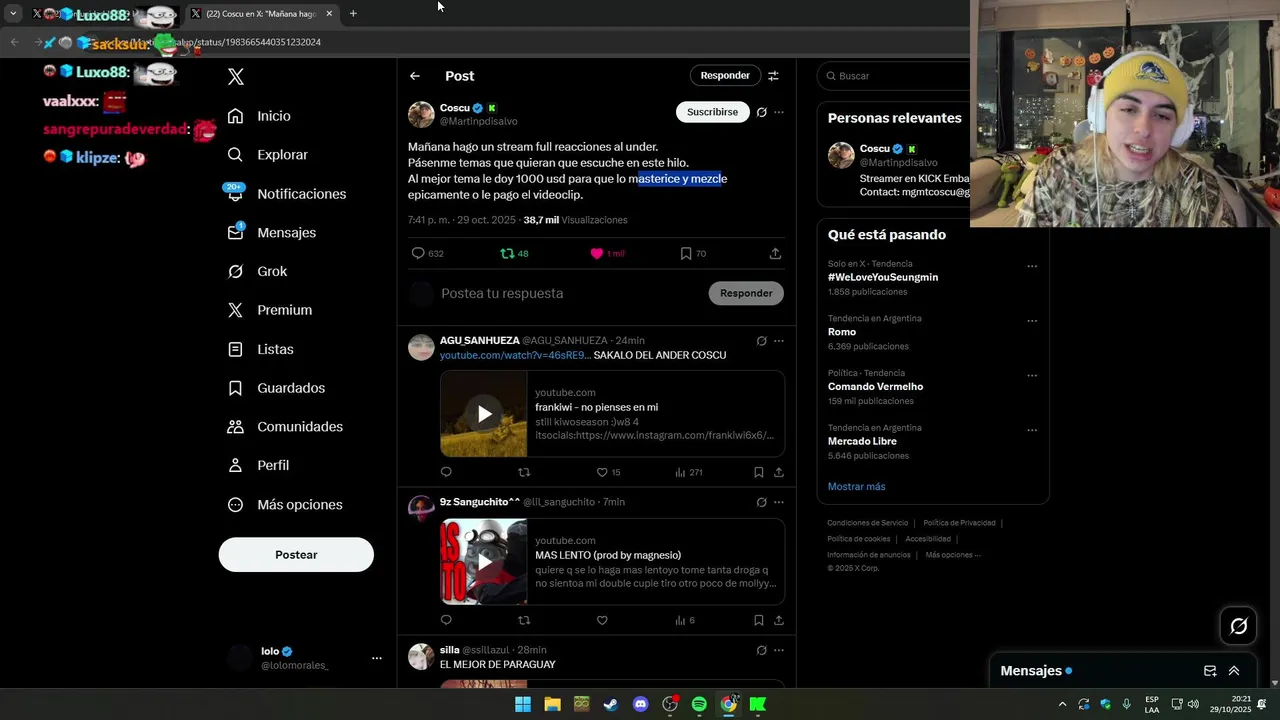The height and width of the screenshot is (720, 1280).
Task: Open the reply filter settings icon
Action: [x=773, y=76]
